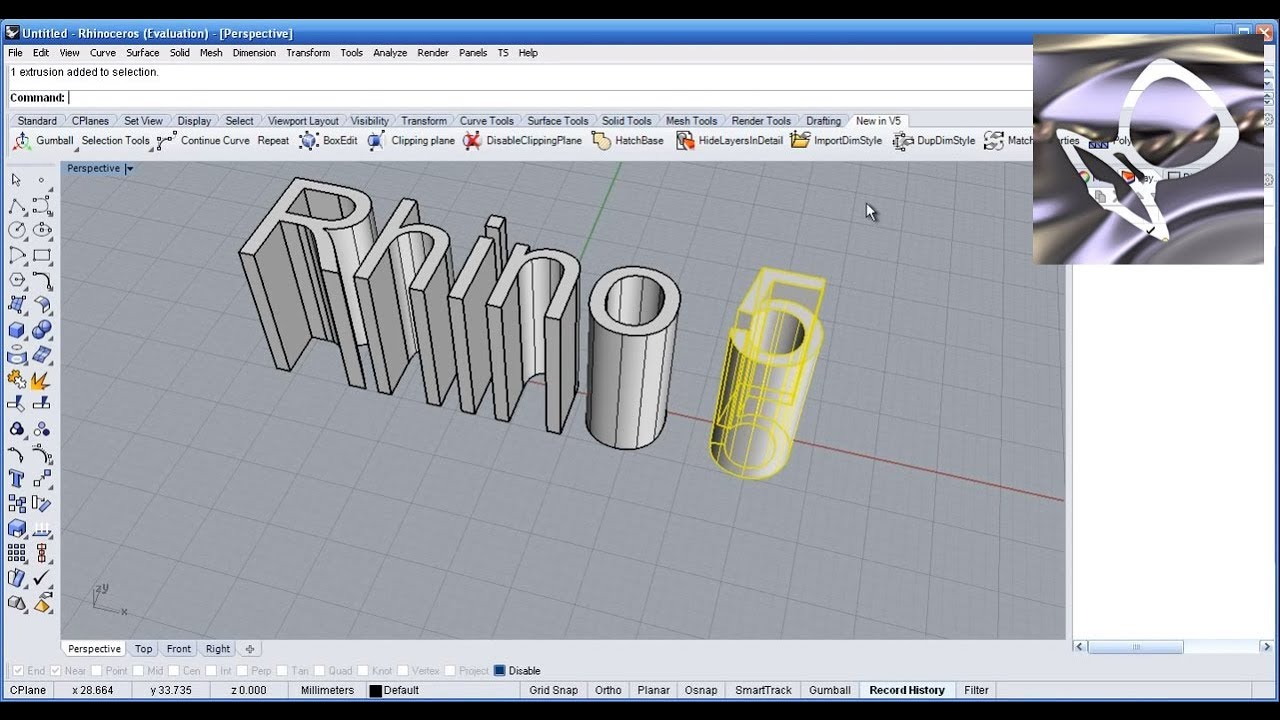Enable the Quad osnap checkbox
Screen dimensions: 1280x720
(x=318, y=671)
